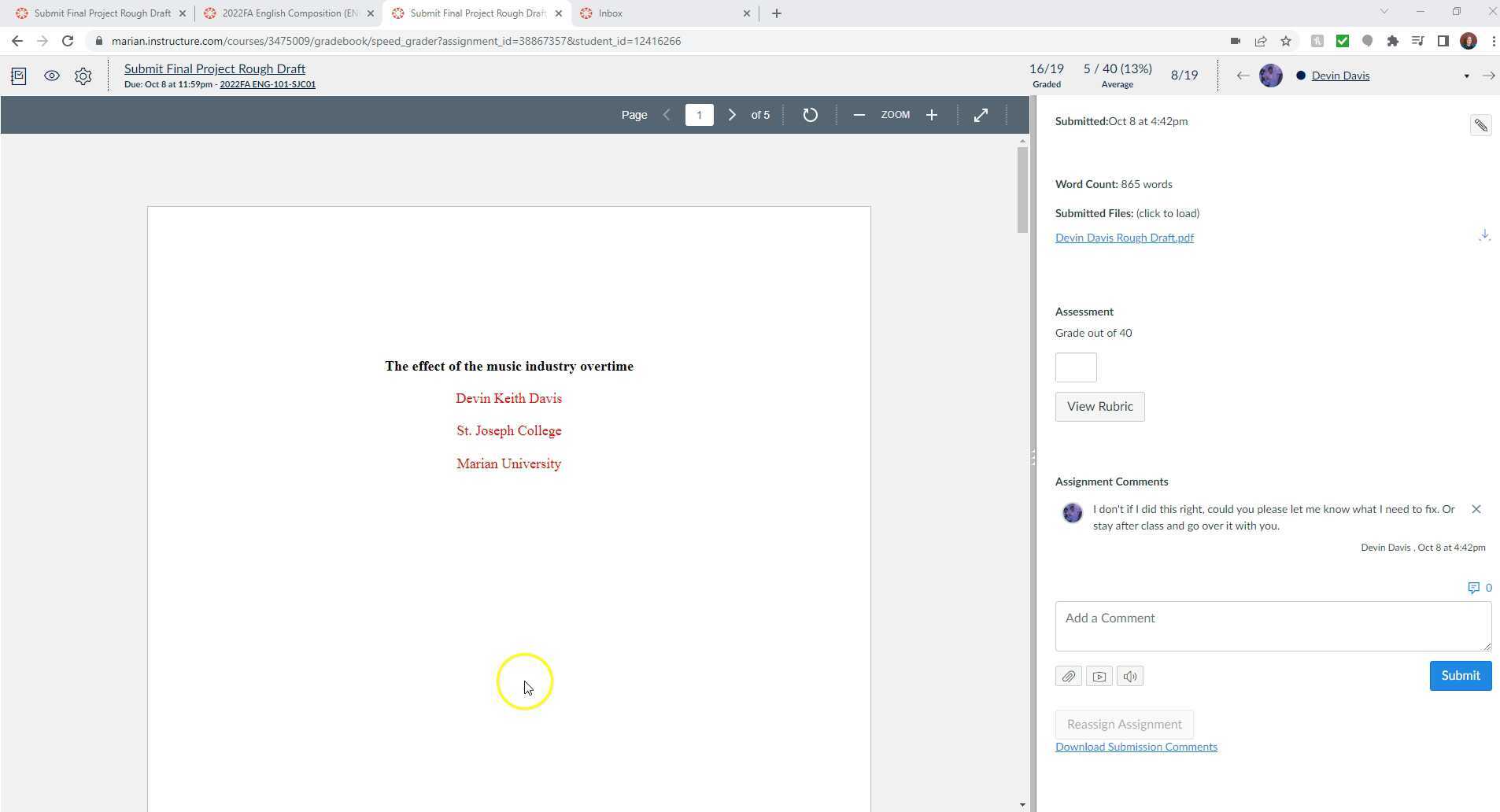Zoom in on the document with plus
The height and width of the screenshot is (812, 1500).
932,115
